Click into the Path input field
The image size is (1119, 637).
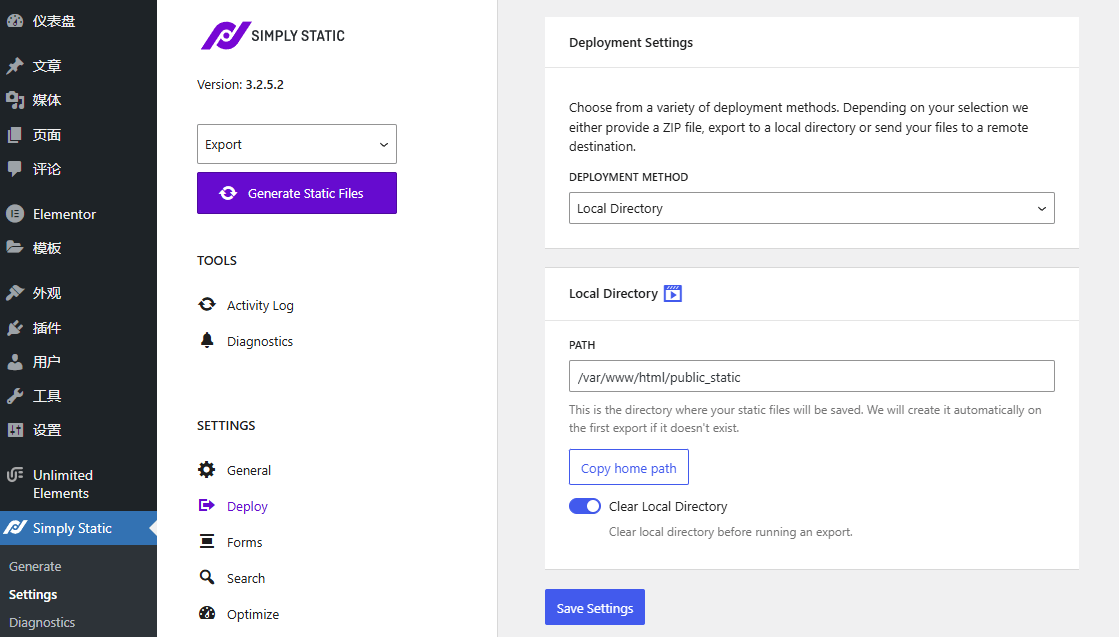[x=811, y=377]
